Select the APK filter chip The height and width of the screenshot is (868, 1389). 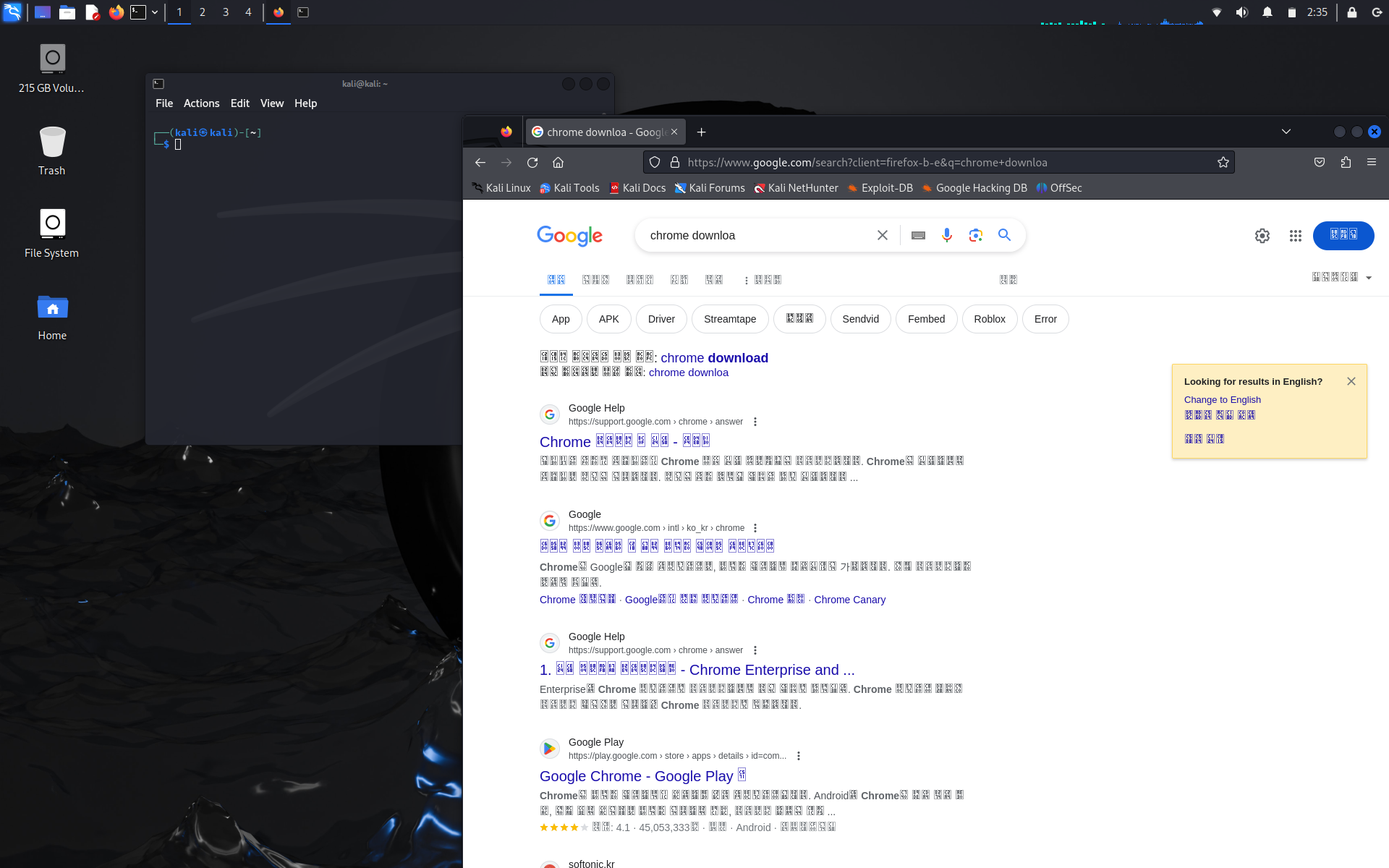(608, 319)
